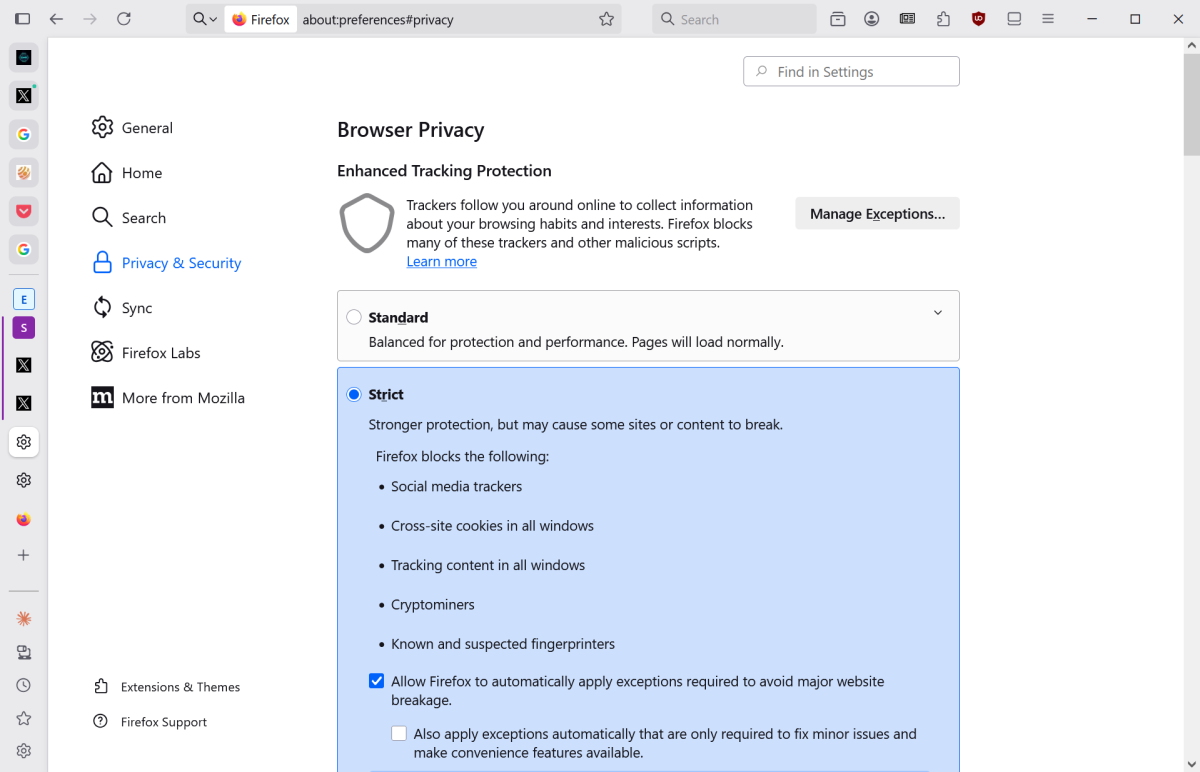Reload the page with the refresh icon
The width and height of the screenshot is (1200, 772).
click(123, 18)
